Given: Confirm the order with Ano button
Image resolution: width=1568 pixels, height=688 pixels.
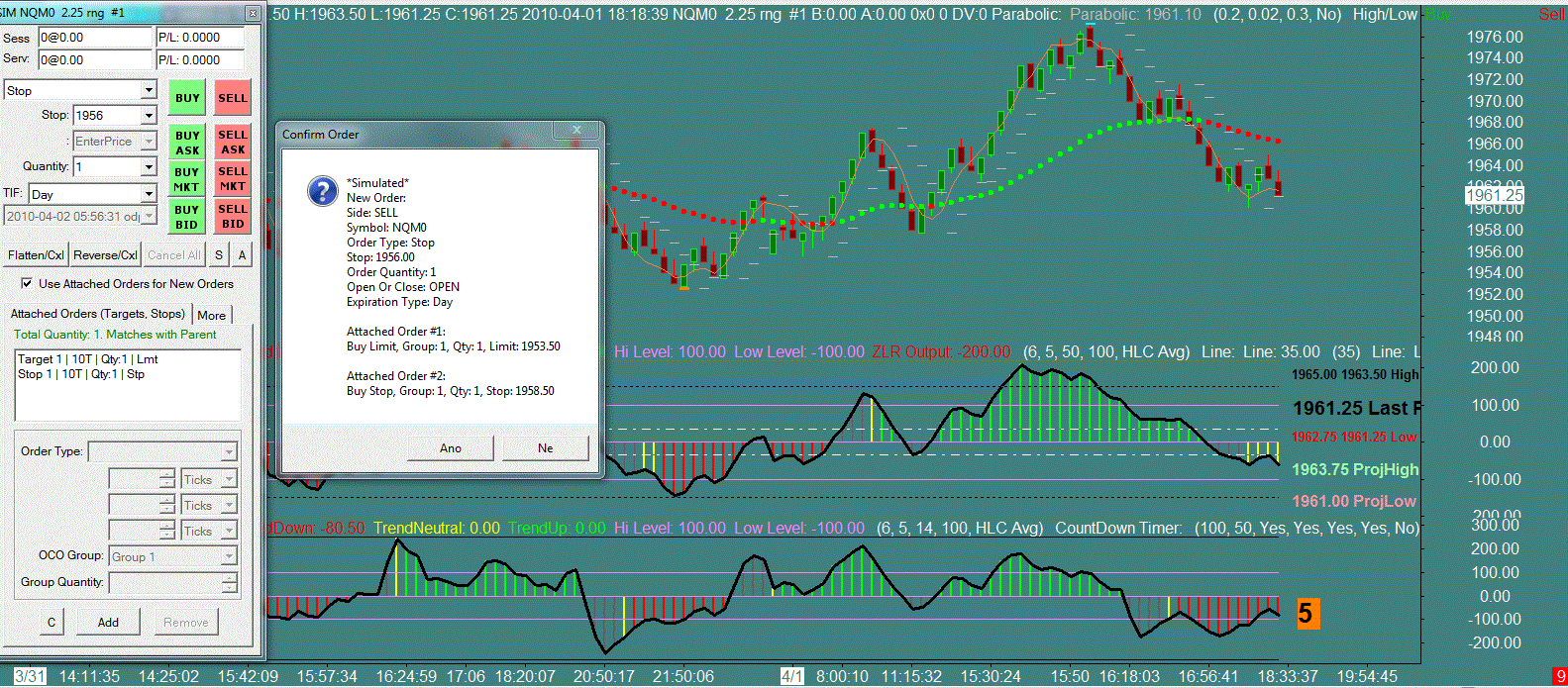Looking at the screenshot, I should click(x=451, y=448).
